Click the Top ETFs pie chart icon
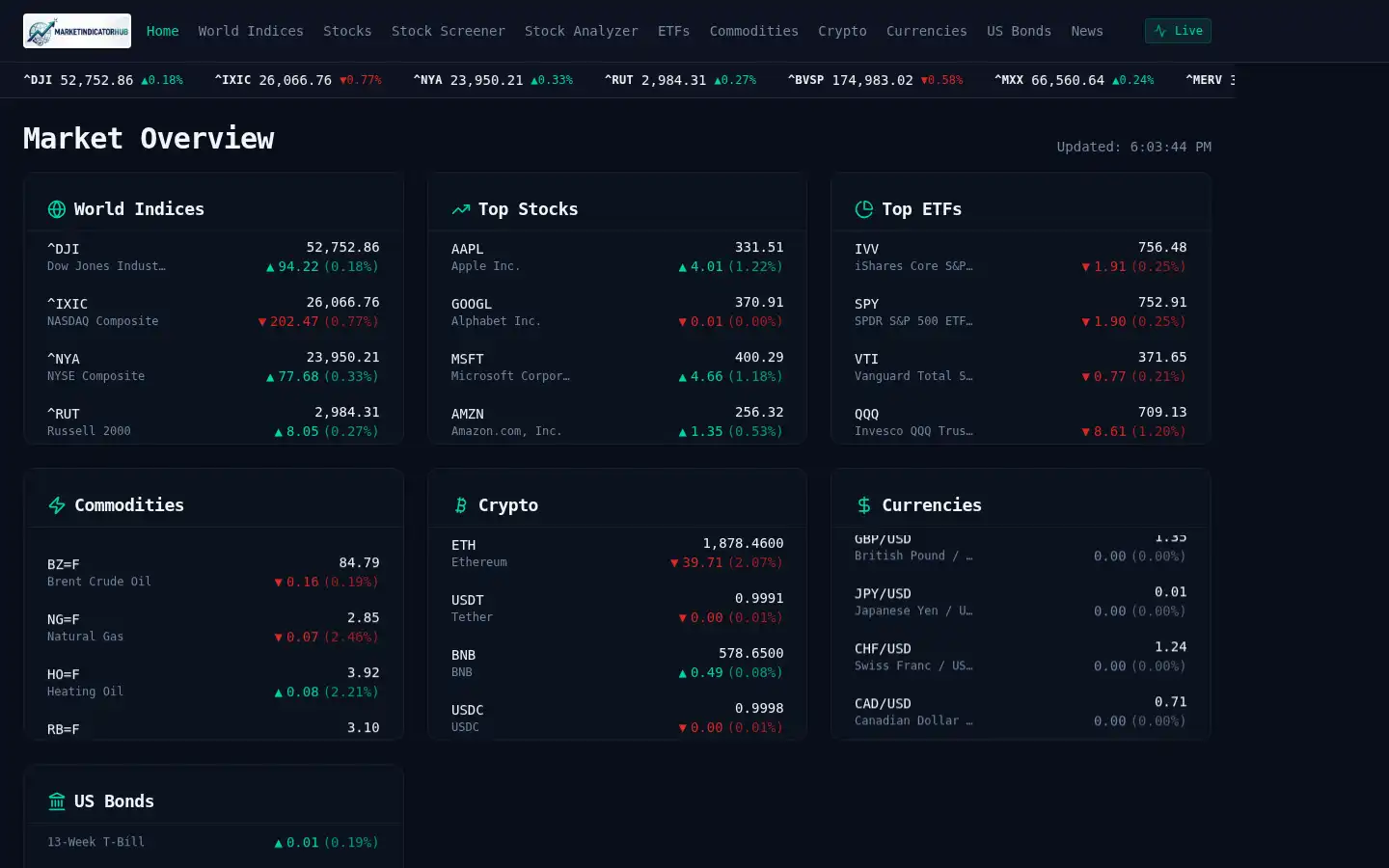The width and height of the screenshot is (1389, 868). (864, 209)
